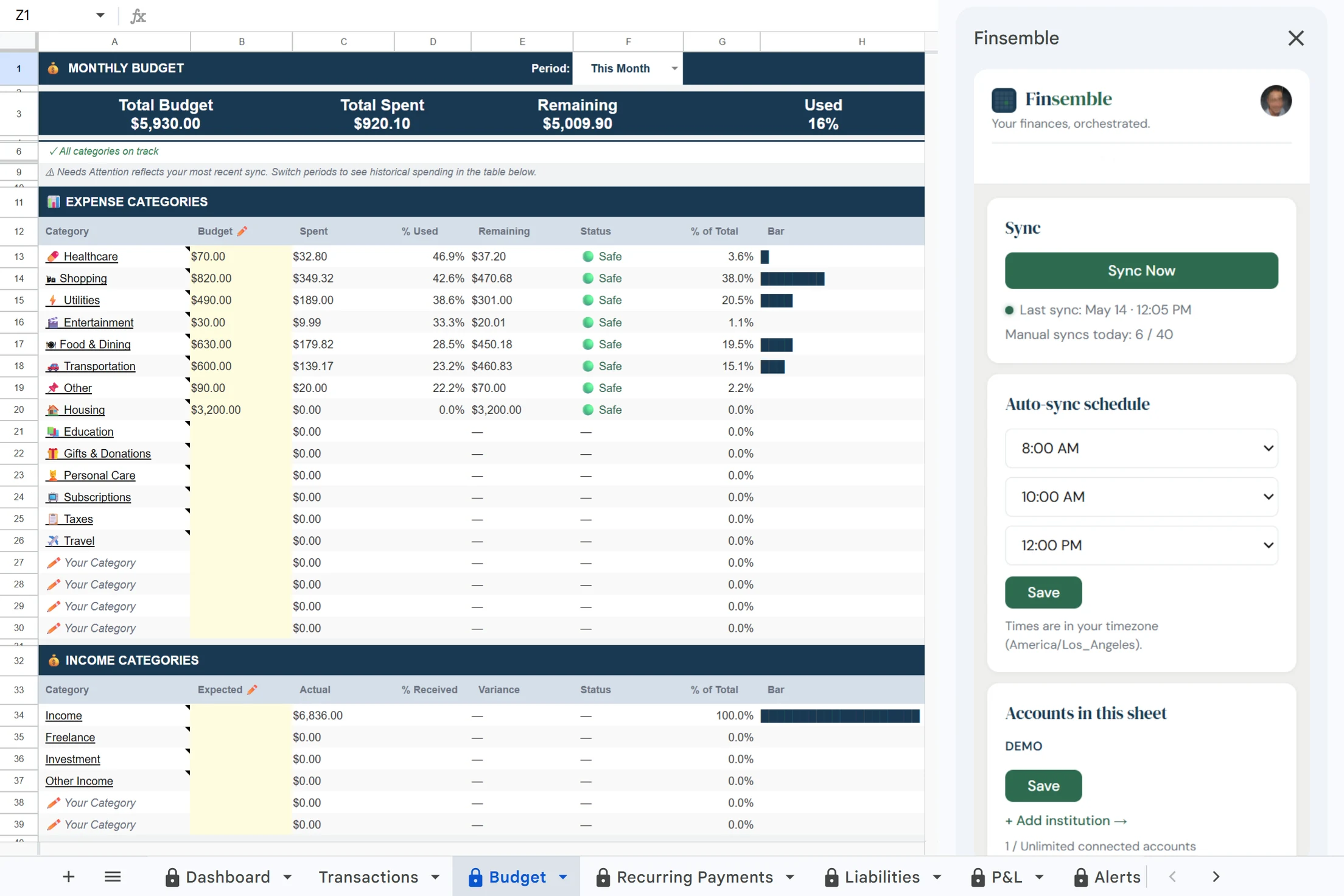Viewport: 1344px width, 896px height.
Task: Open the All Sheets list icon
Action: [x=113, y=877]
